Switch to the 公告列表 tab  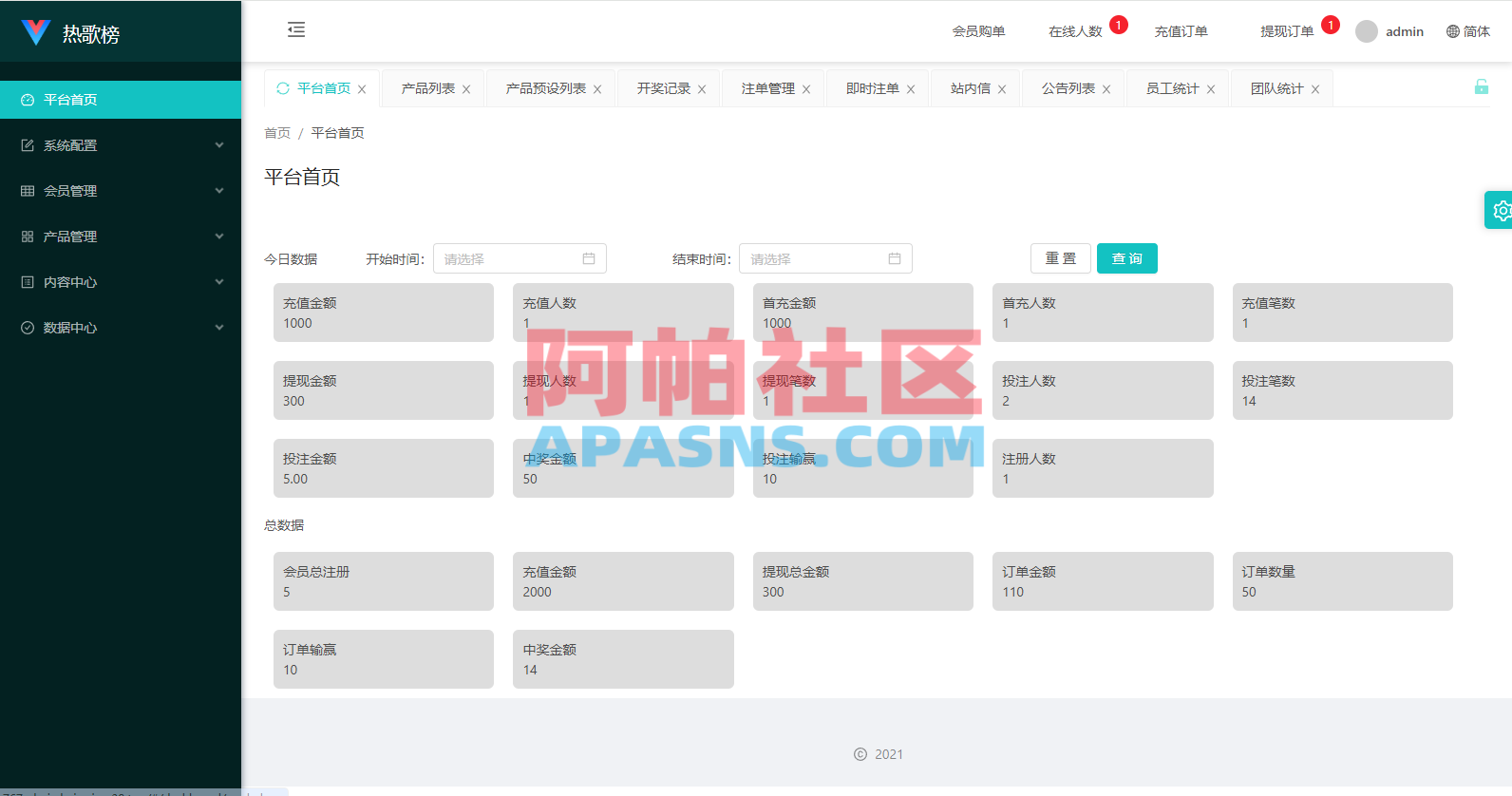click(x=1068, y=88)
